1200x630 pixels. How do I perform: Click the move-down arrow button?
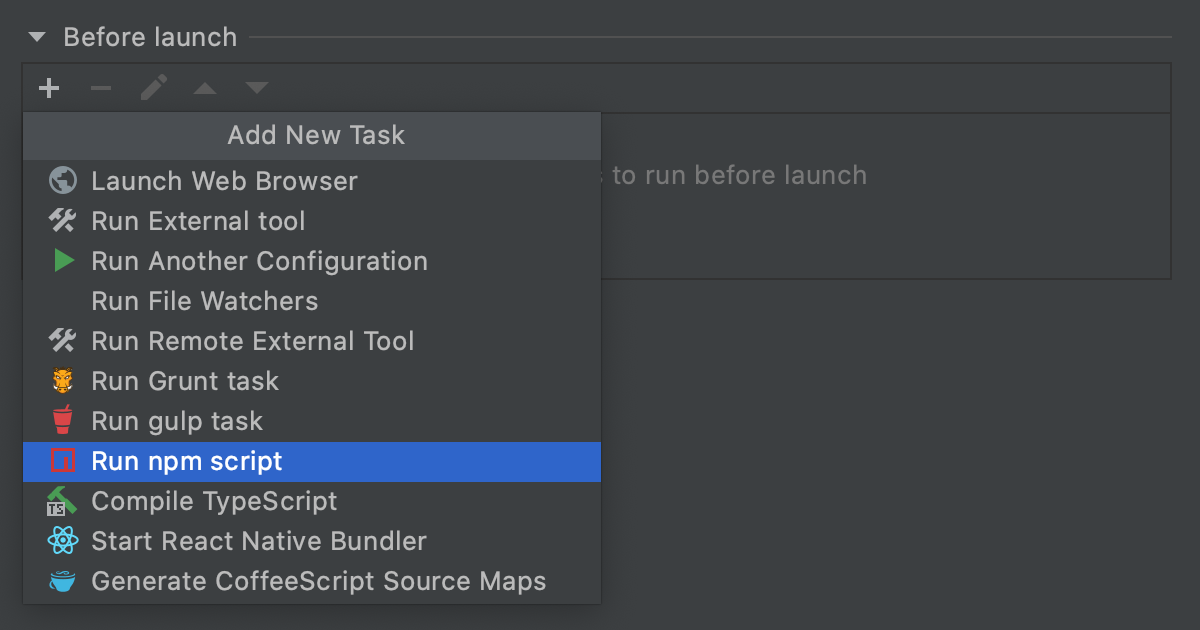pyautogui.click(x=256, y=88)
